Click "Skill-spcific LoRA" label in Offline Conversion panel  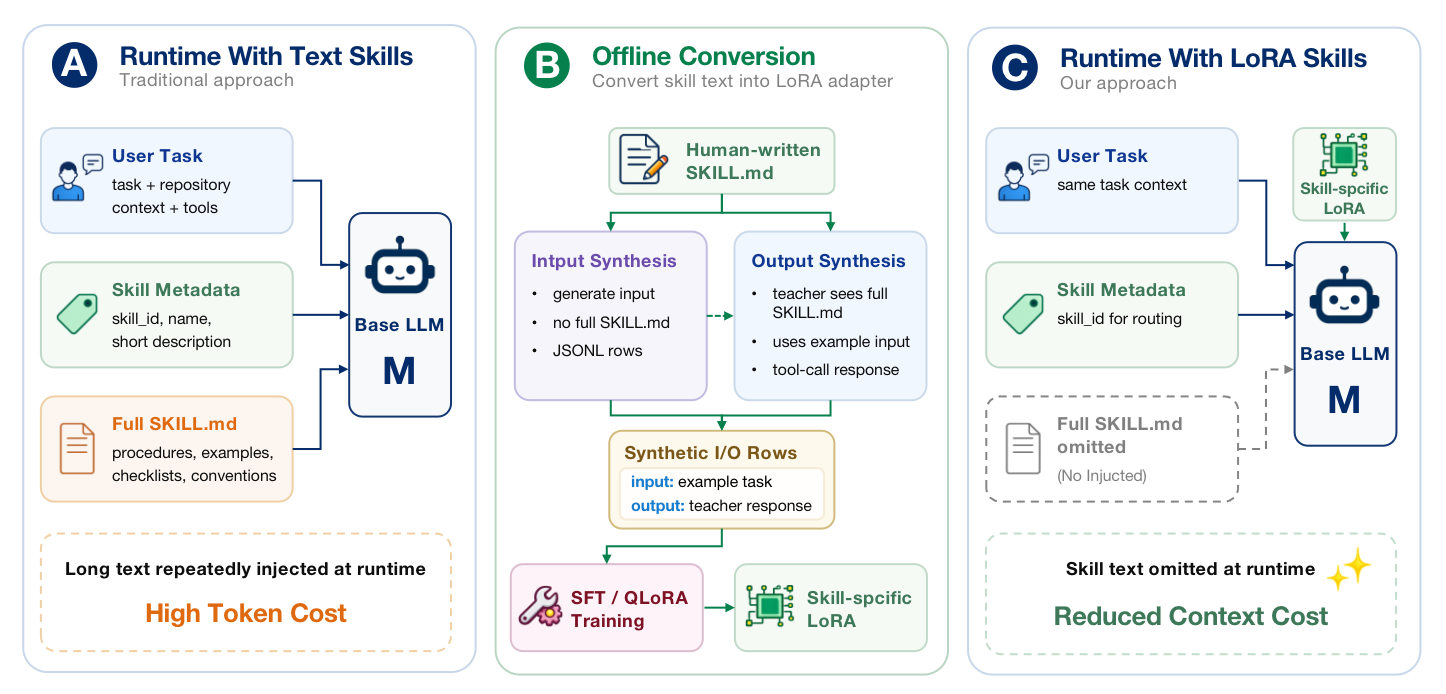(x=859, y=609)
